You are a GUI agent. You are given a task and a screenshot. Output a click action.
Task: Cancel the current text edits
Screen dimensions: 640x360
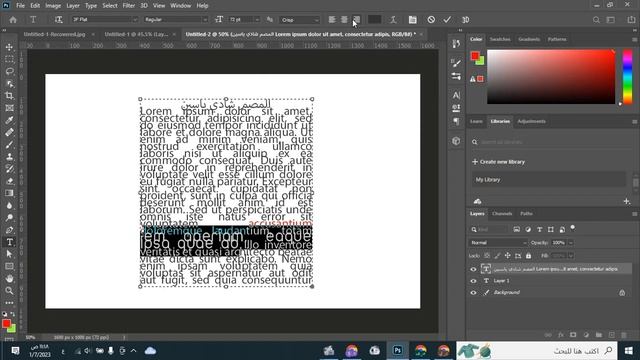click(x=431, y=20)
